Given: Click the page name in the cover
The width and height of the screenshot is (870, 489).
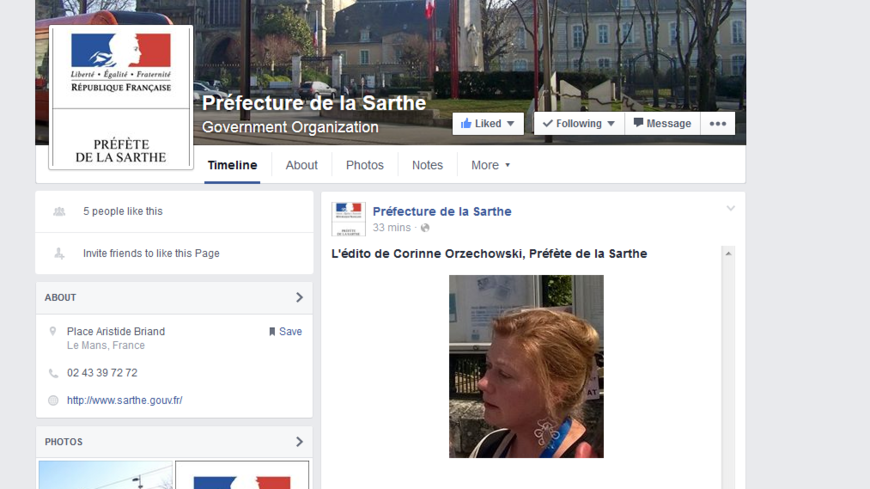Looking at the screenshot, I should click(x=314, y=103).
